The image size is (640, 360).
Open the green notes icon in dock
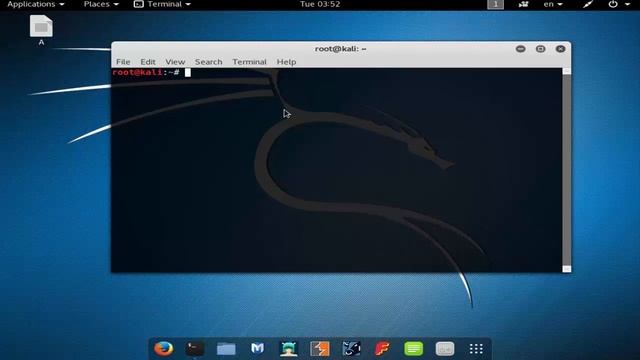(413, 349)
